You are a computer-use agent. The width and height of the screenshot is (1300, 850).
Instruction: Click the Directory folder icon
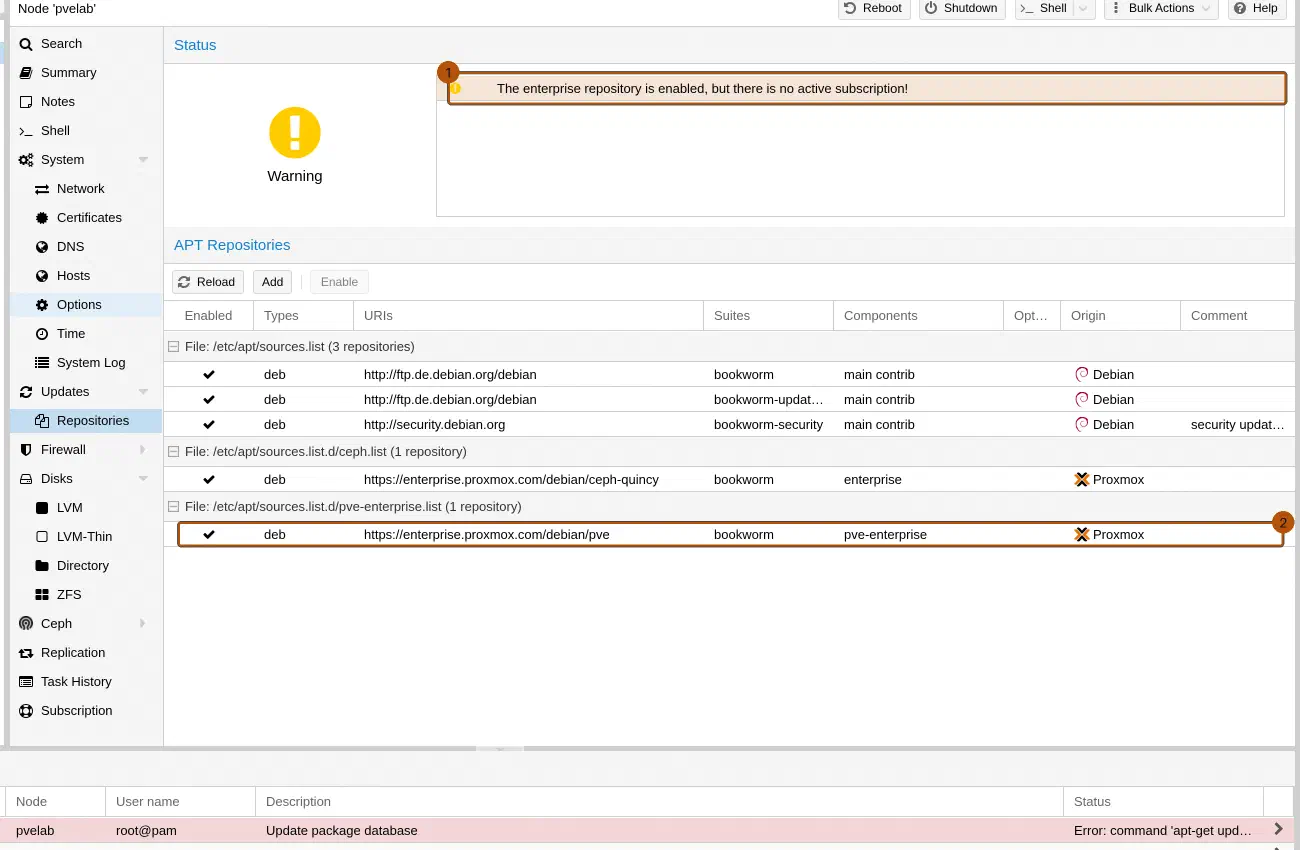(x=42, y=566)
